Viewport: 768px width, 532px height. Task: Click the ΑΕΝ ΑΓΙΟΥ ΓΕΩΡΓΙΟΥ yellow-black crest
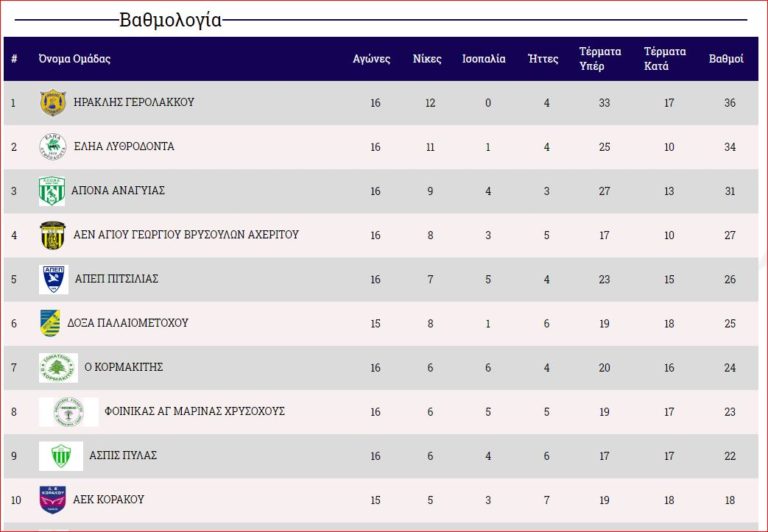pyautogui.click(x=52, y=235)
